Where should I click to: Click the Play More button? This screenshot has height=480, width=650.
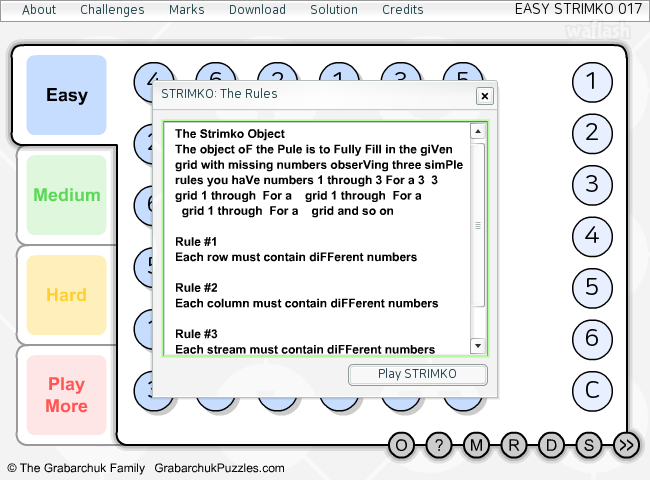click(x=66, y=395)
